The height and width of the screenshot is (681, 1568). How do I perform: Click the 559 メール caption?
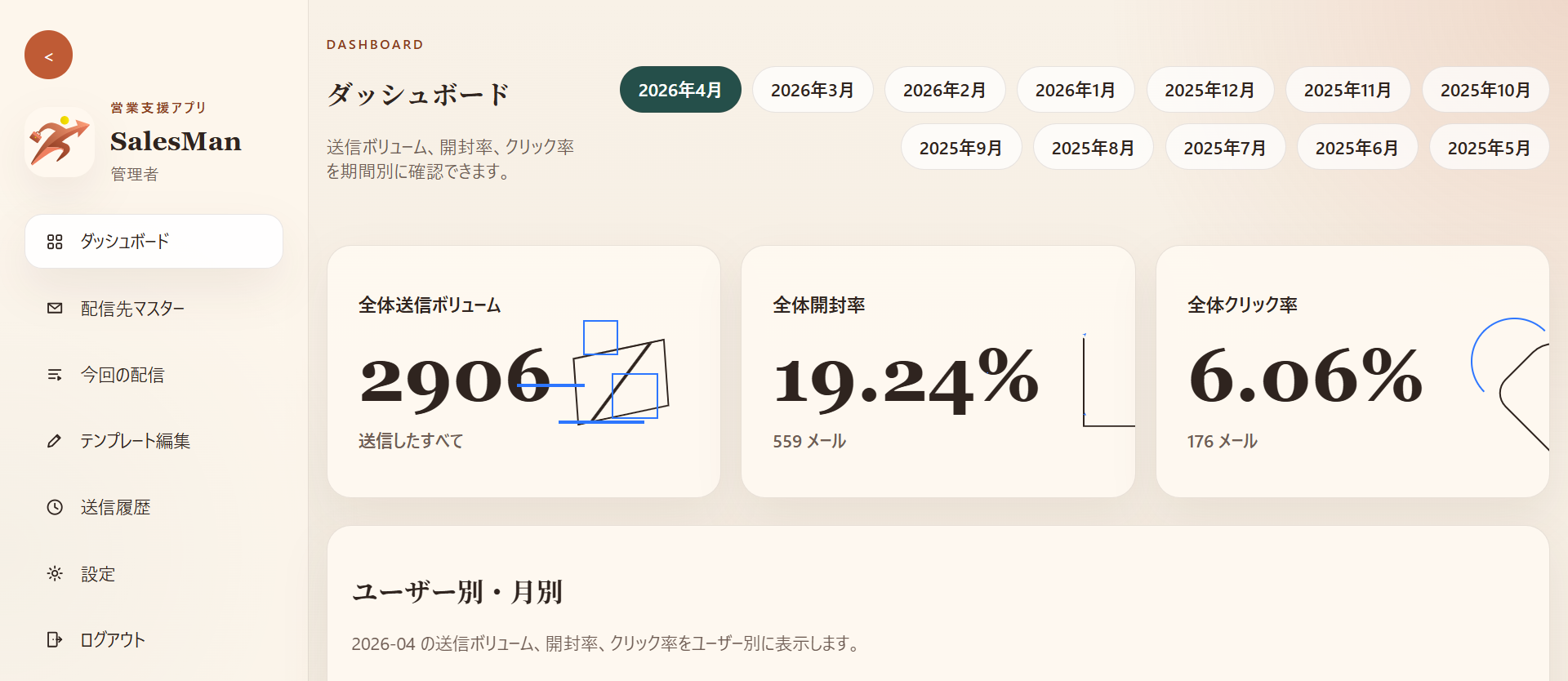pyautogui.click(x=809, y=442)
